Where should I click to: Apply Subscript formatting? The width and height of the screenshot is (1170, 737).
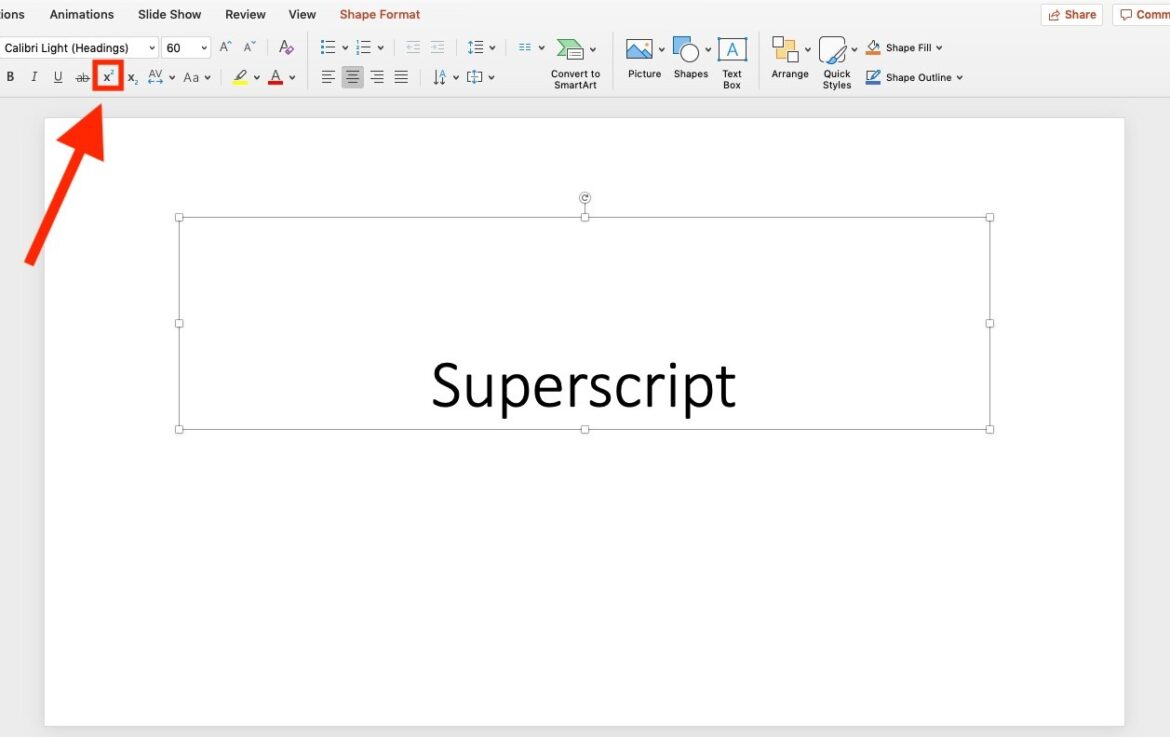click(133, 78)
